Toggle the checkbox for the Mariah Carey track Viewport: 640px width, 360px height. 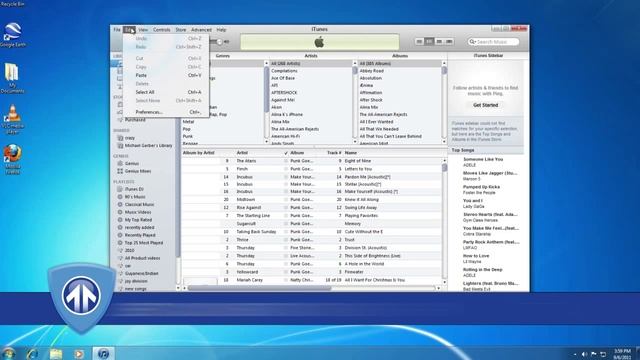286,280
